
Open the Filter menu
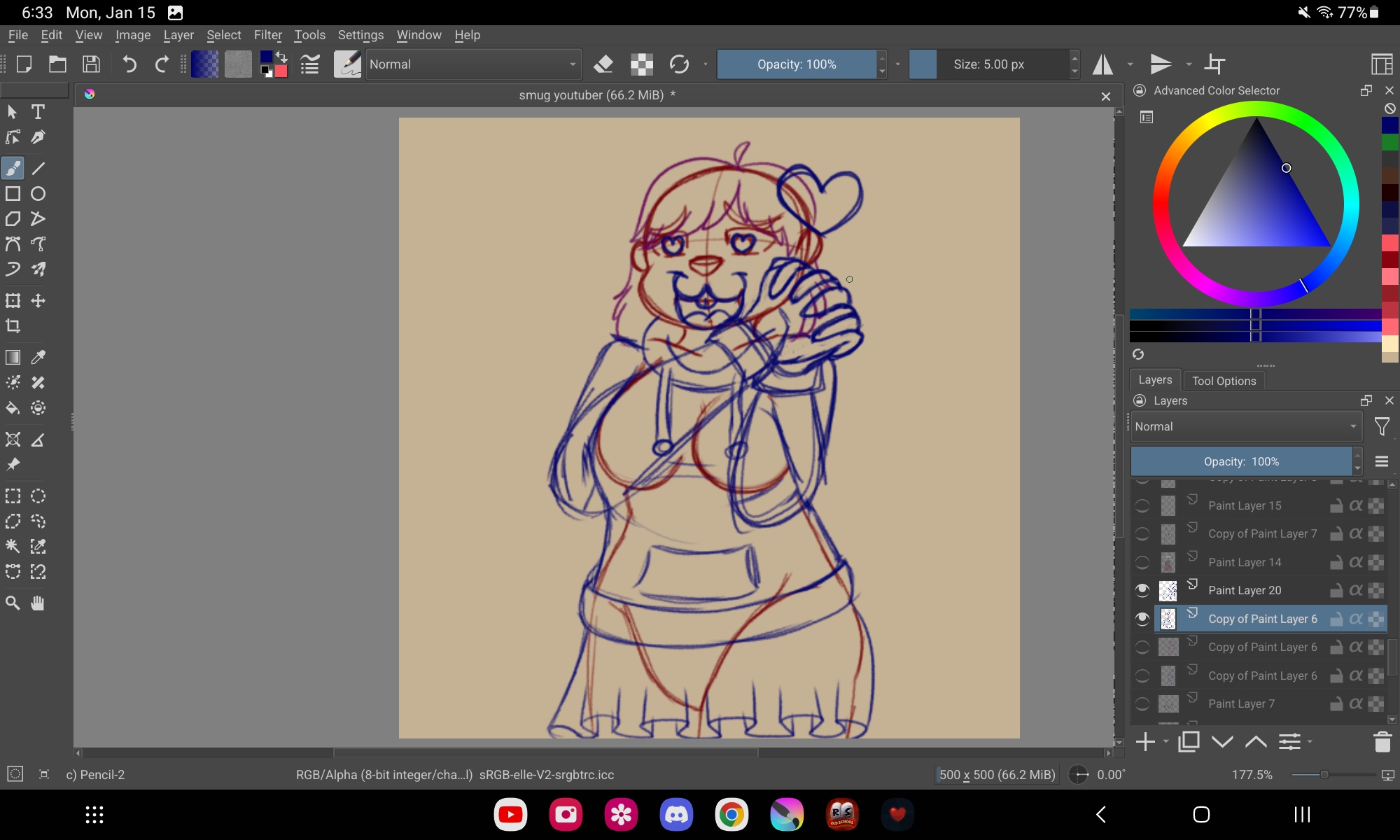(267, 35)
